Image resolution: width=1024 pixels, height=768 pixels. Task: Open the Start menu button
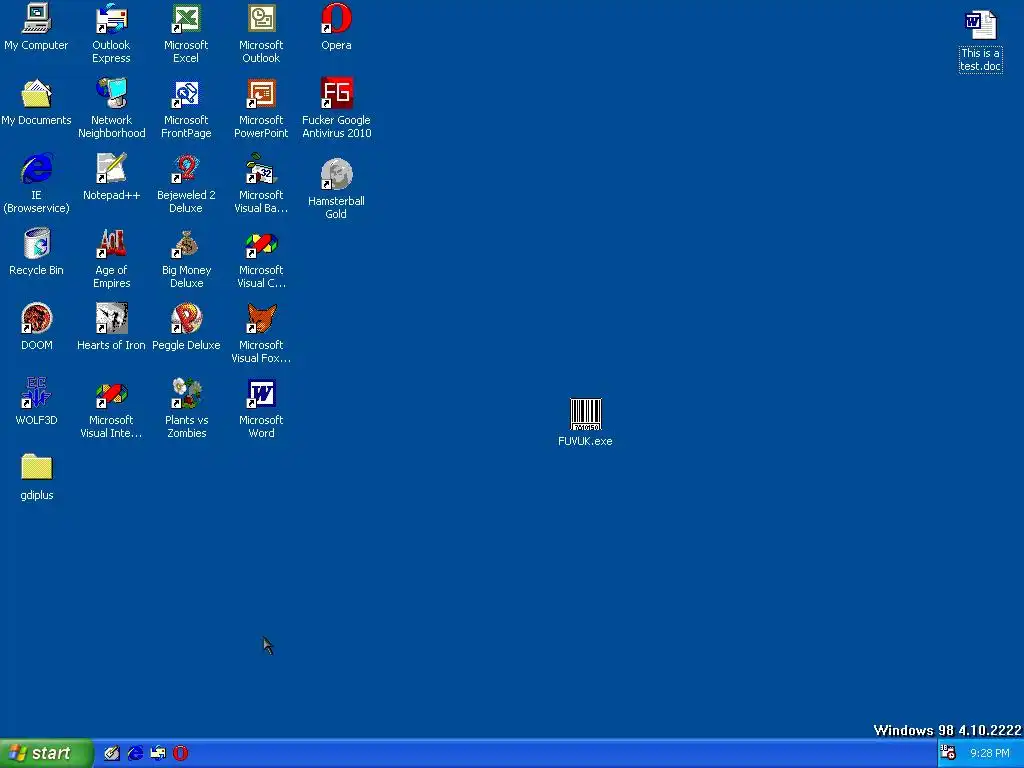tap(46, 753)
